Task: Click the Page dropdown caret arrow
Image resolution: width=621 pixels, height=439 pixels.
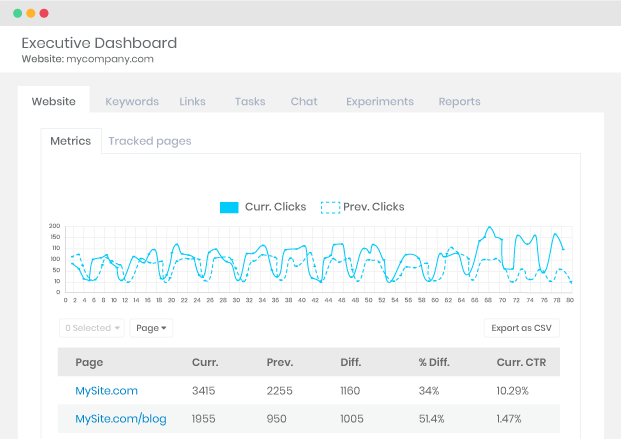Action: point(164,328)
